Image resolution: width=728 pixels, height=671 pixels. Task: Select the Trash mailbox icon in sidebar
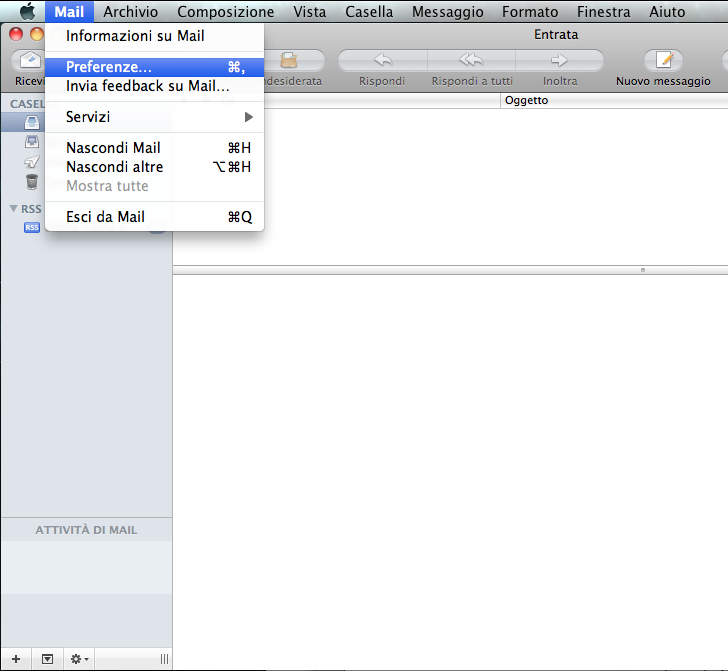click(x=32, y=181)
